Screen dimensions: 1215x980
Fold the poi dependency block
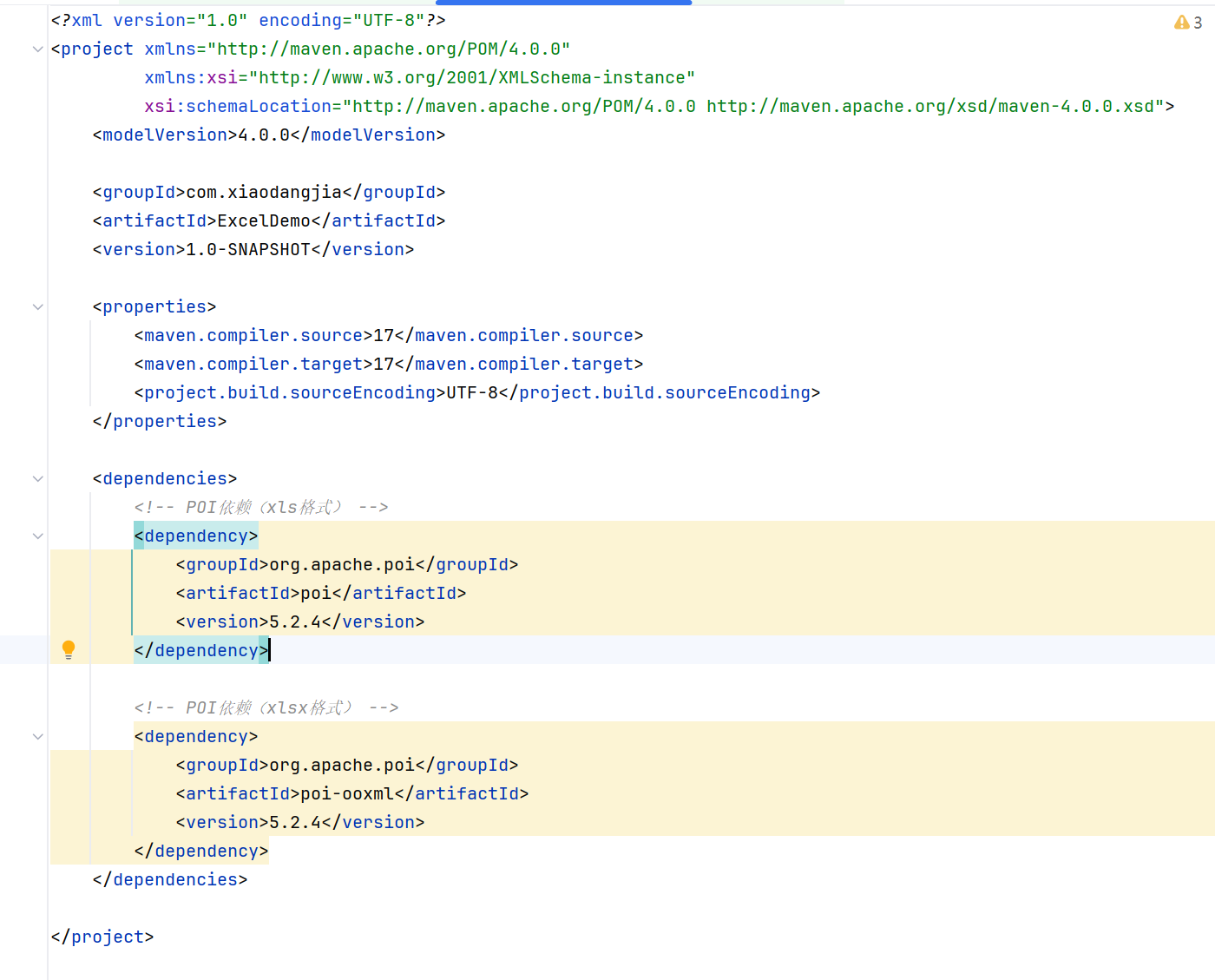37,536
